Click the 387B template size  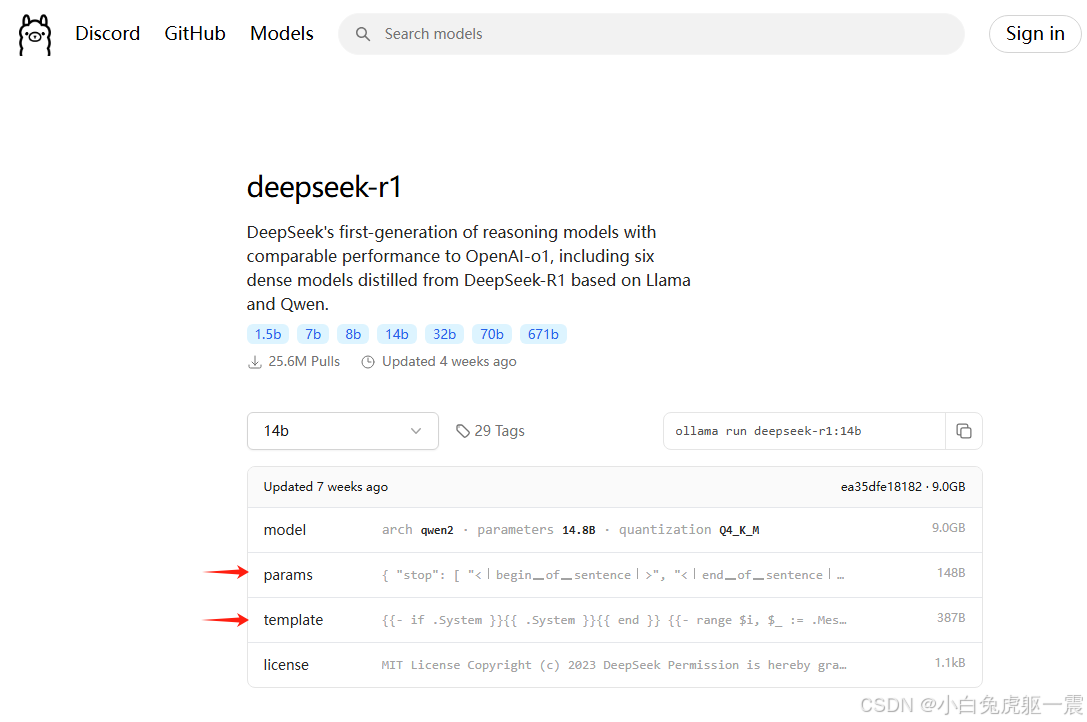click(951, 617)
